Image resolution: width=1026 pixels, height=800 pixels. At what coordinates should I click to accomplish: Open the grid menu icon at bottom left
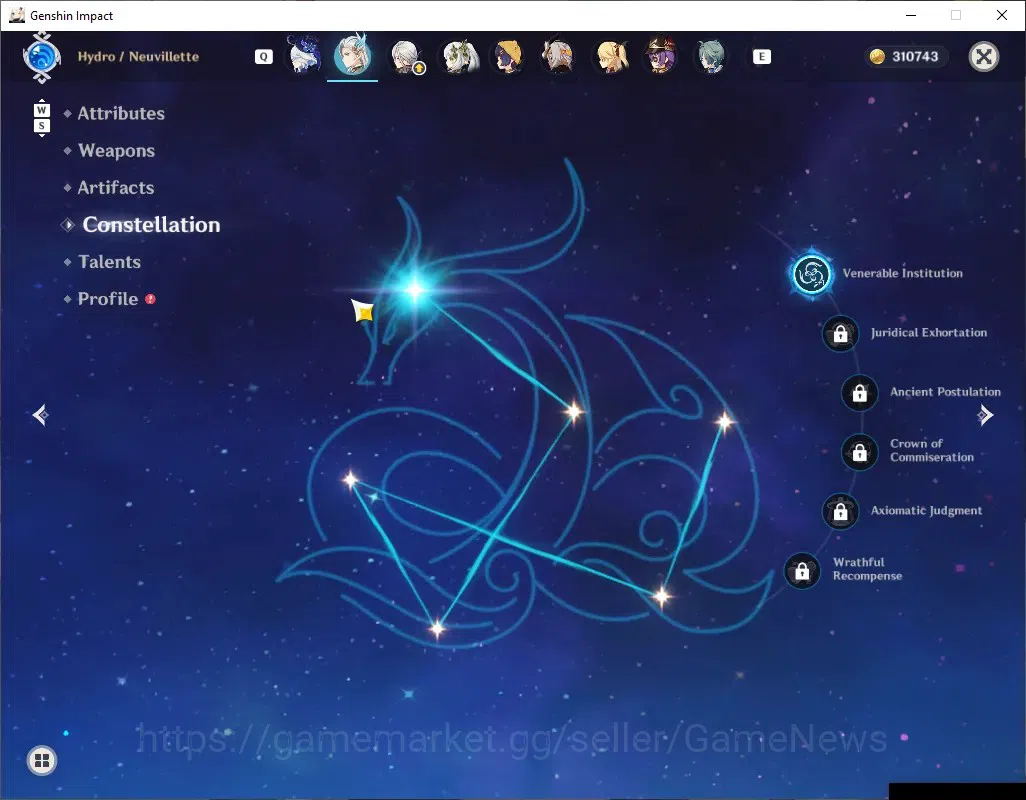(42, 760)
